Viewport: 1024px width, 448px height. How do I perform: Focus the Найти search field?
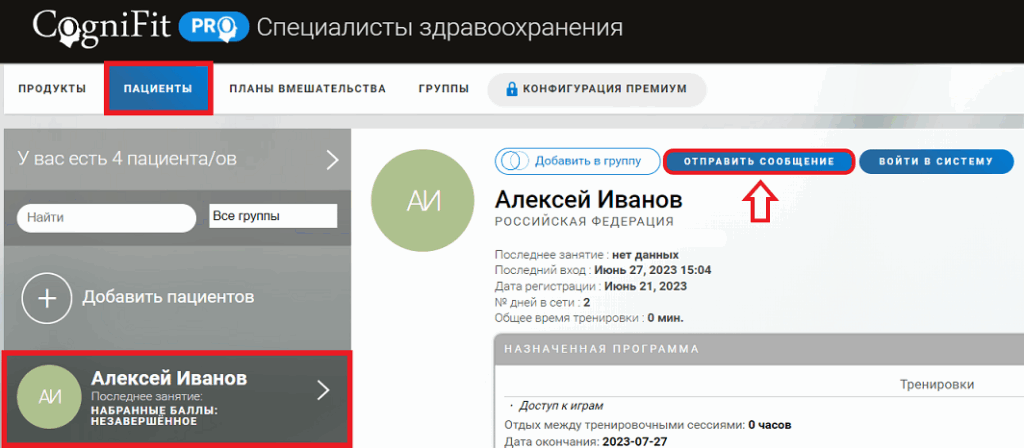coord(106,217)
